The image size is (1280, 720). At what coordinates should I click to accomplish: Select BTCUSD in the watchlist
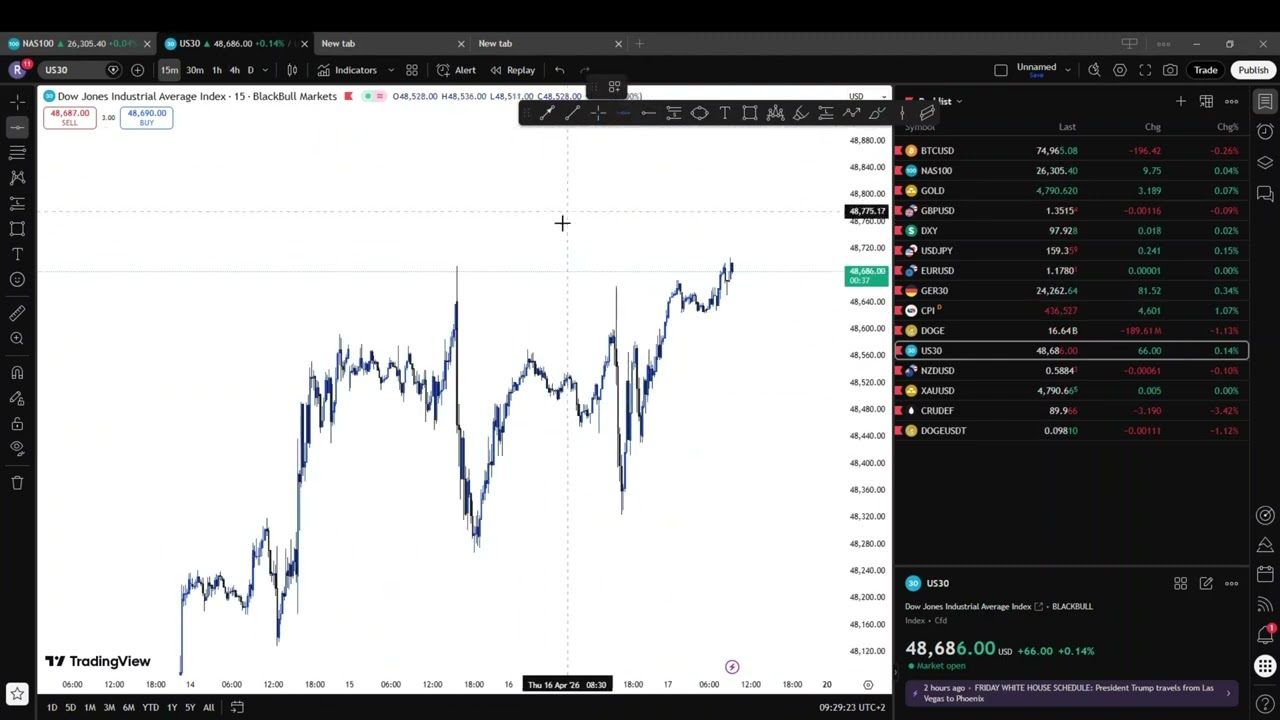[1071, 150]
